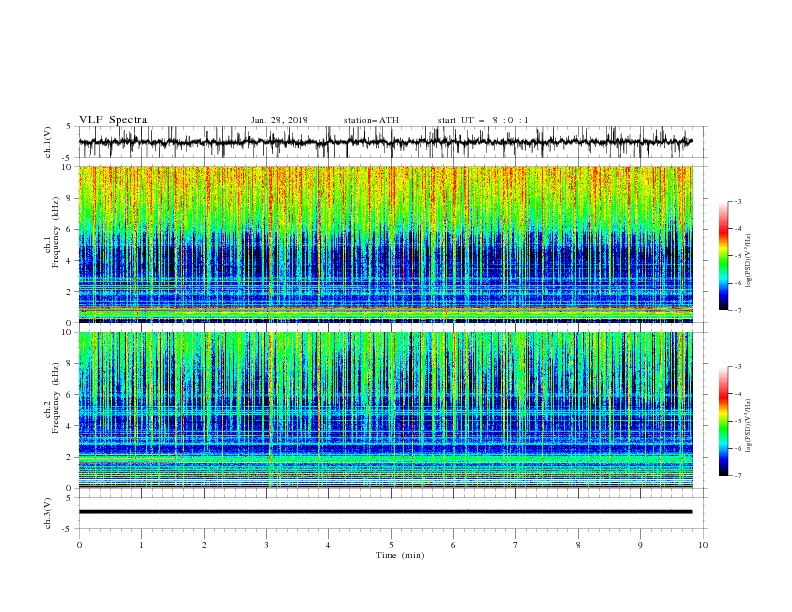Select the date text "Jan. 28, 2018"
Screen dimensions: 792x612
[x=279, y=120]
